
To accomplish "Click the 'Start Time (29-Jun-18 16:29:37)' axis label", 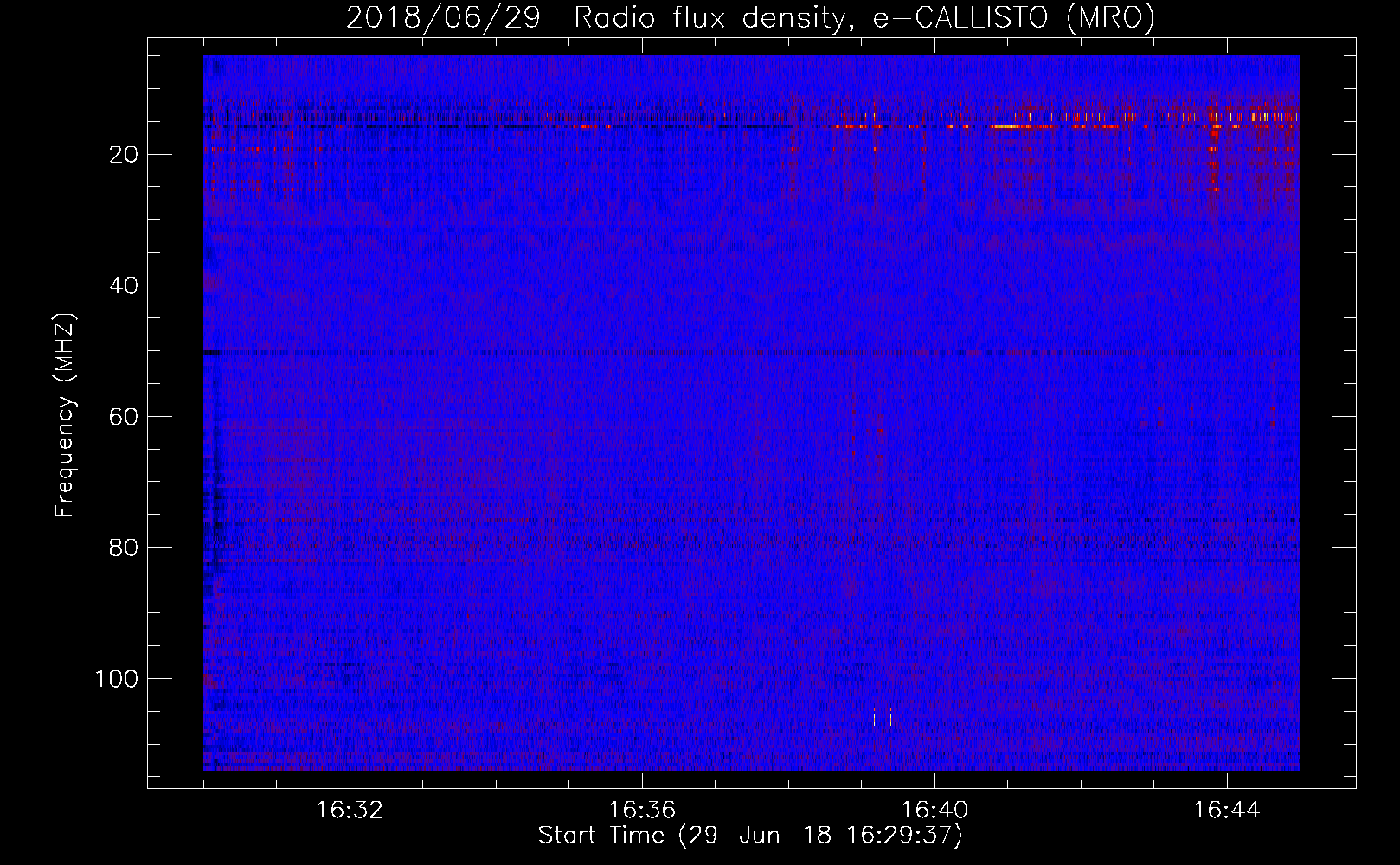I will [x=750, y=836].
